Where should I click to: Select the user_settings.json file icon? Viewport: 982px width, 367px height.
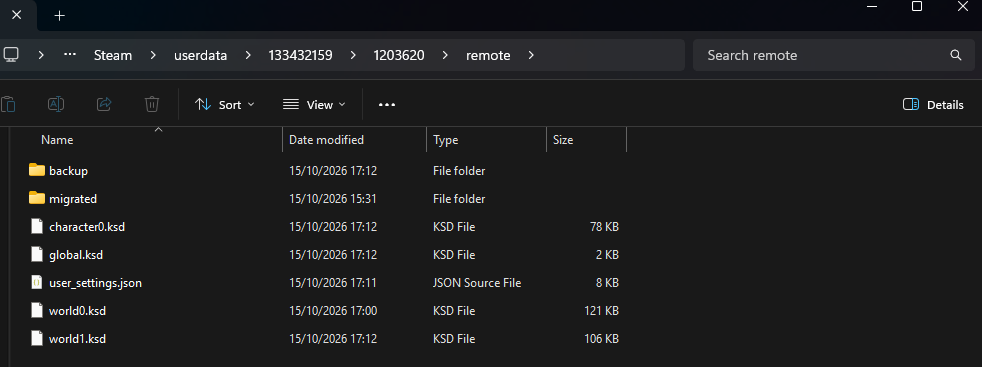[x=38, y=282]
